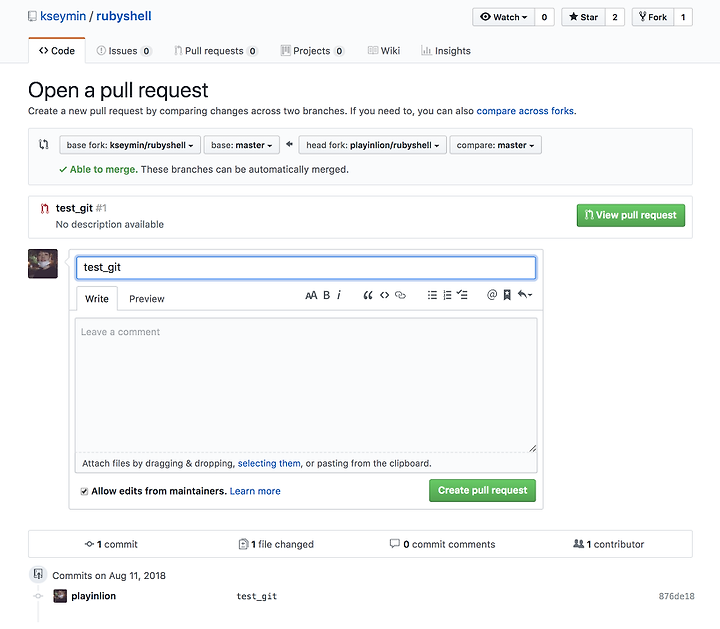Open compare: master branch dropdown
The width and height of the screenshot is (720, 629).
[x=495, y=145]
